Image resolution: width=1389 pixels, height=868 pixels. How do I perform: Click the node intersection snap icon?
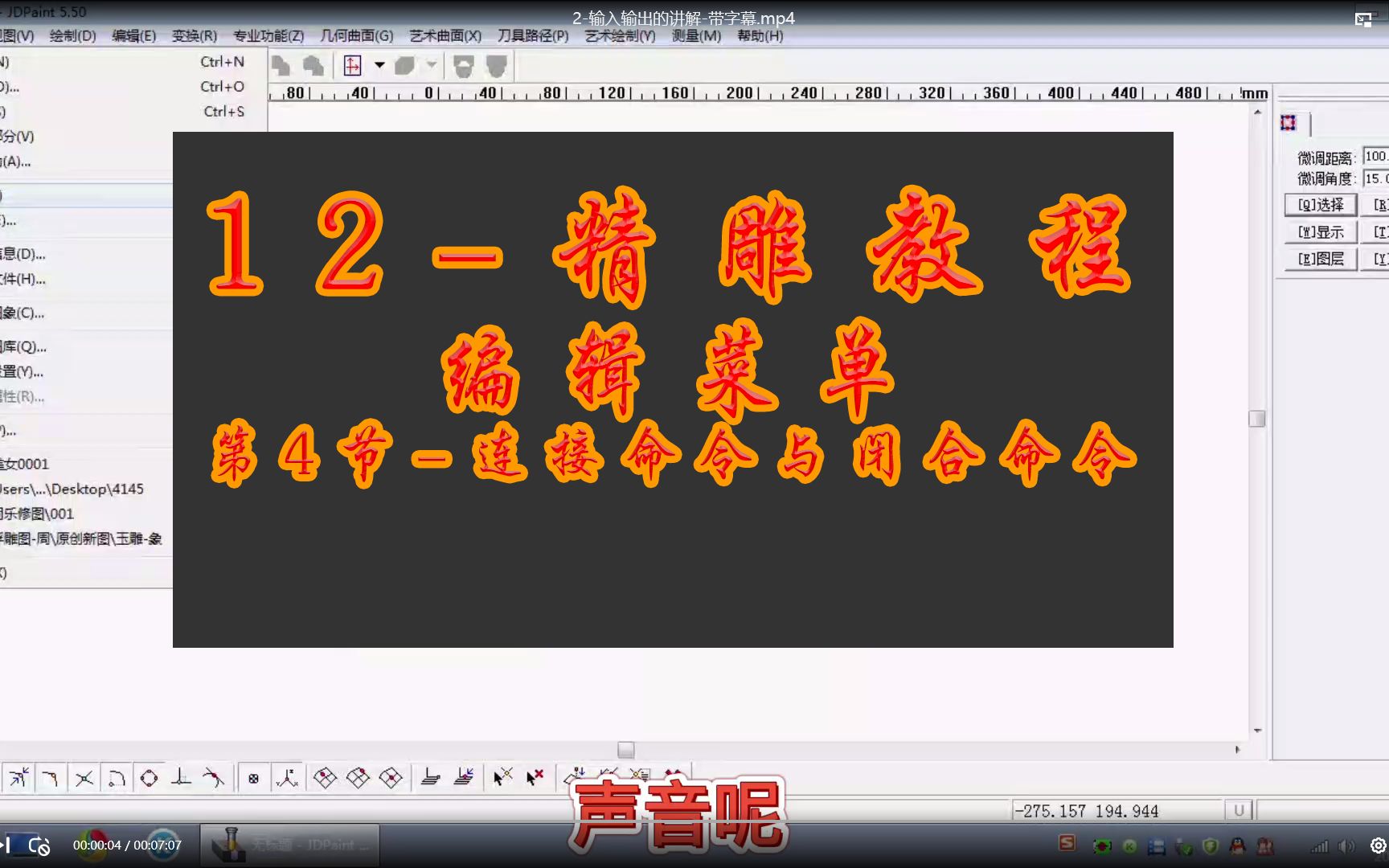(84, 779)
